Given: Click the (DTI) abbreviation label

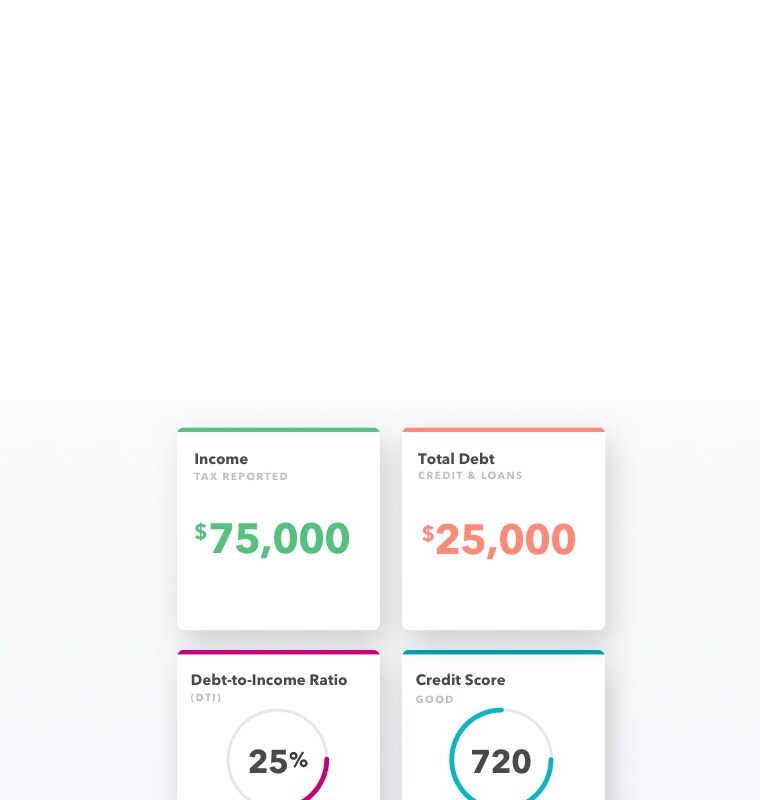Looking at the screenshot, I should (206, 697).
